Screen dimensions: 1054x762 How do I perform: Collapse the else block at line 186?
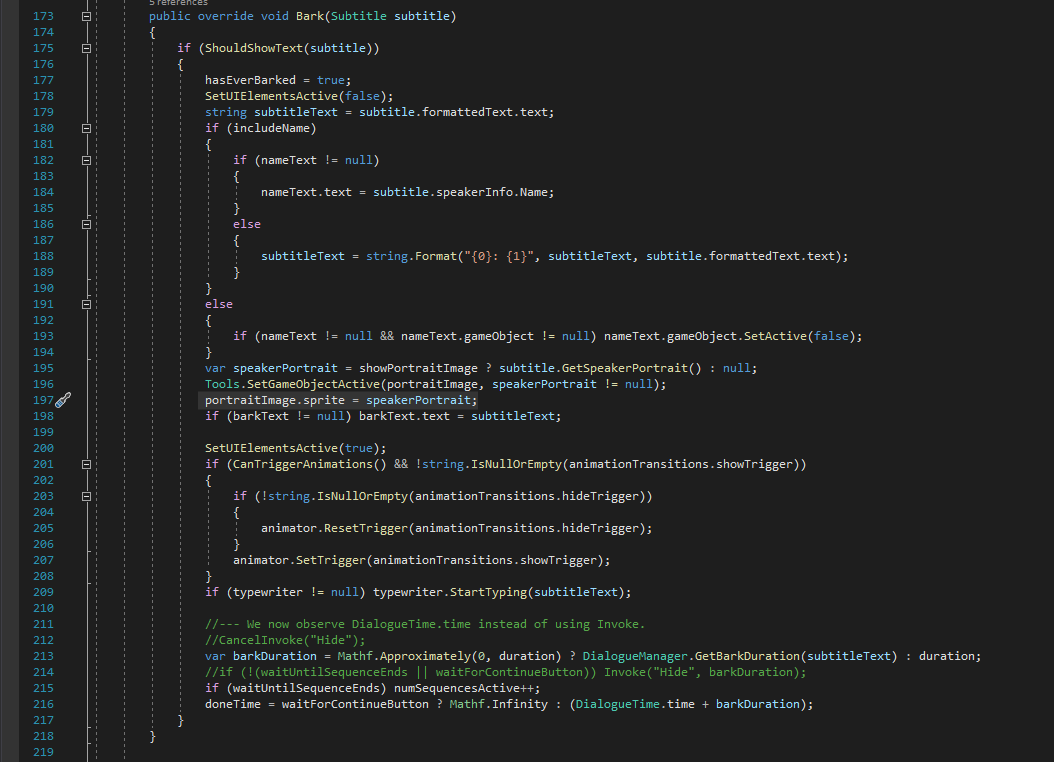[x=86, y=224]
